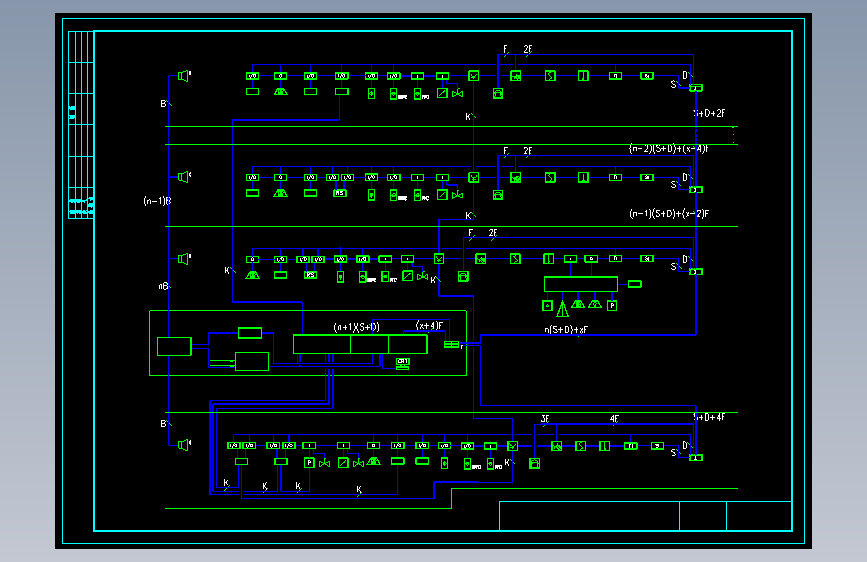Select the terminal block next to (x+4)F

pyautogui.click(x=452, y=345)
